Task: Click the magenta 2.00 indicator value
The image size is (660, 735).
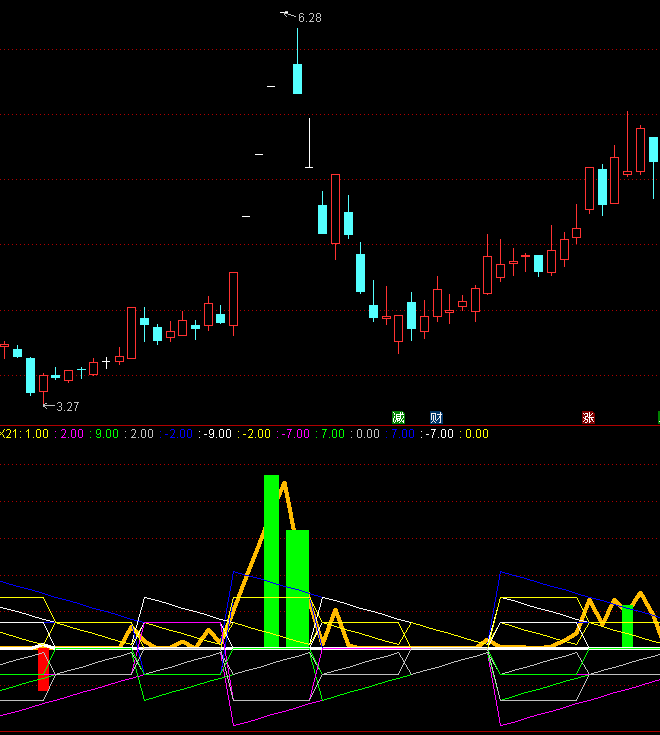Action: point(72,434)
